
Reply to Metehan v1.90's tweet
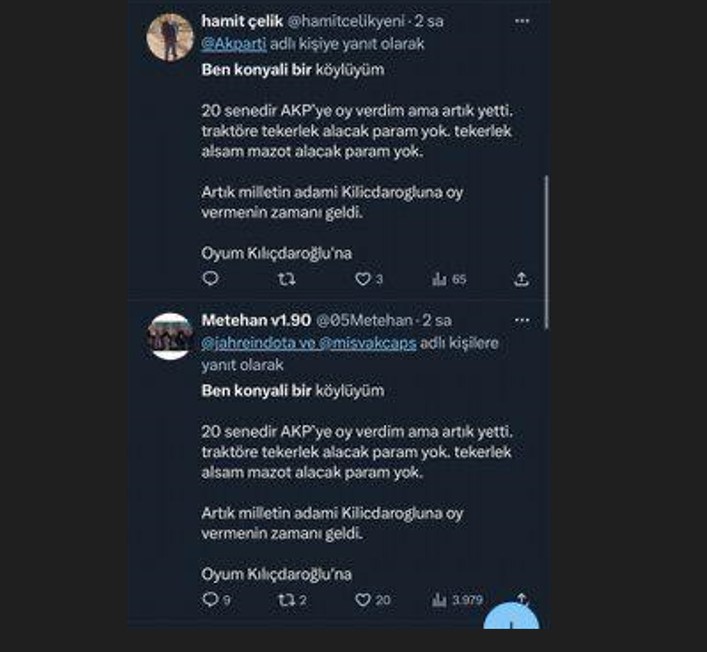[x=210, y=600]
